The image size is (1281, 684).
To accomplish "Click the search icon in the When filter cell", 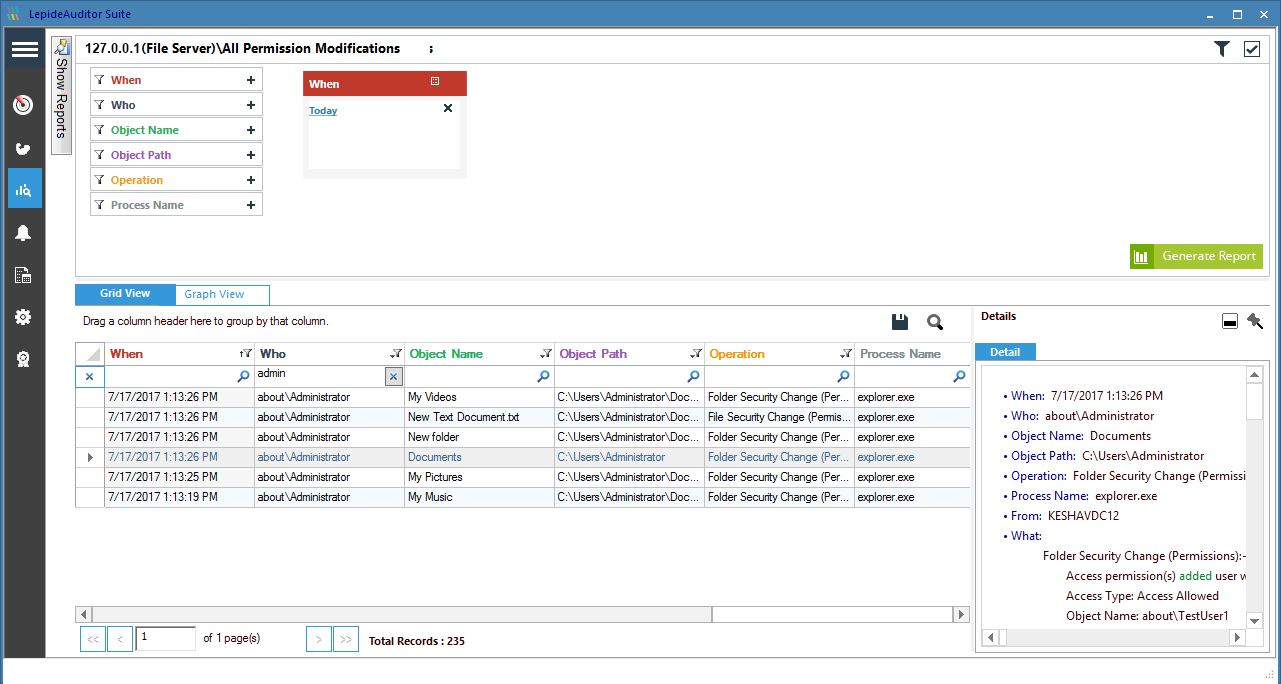I will pos(243,377).
